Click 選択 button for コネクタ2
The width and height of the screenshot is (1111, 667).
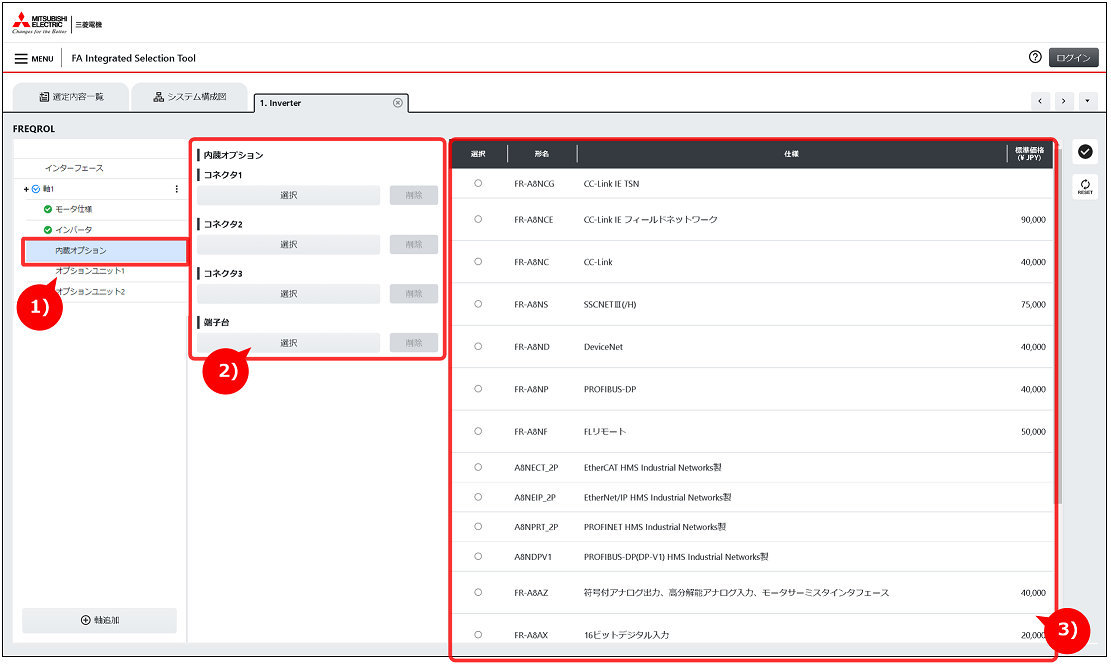pyautogui.click(x=288, y=245)
